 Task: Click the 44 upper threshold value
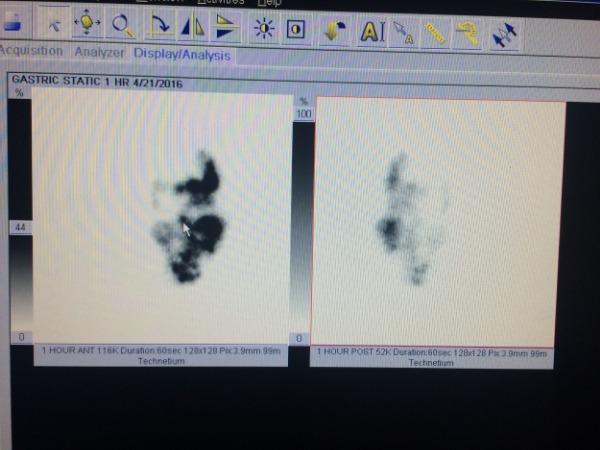pyautogui.click(x=20, y=227)
